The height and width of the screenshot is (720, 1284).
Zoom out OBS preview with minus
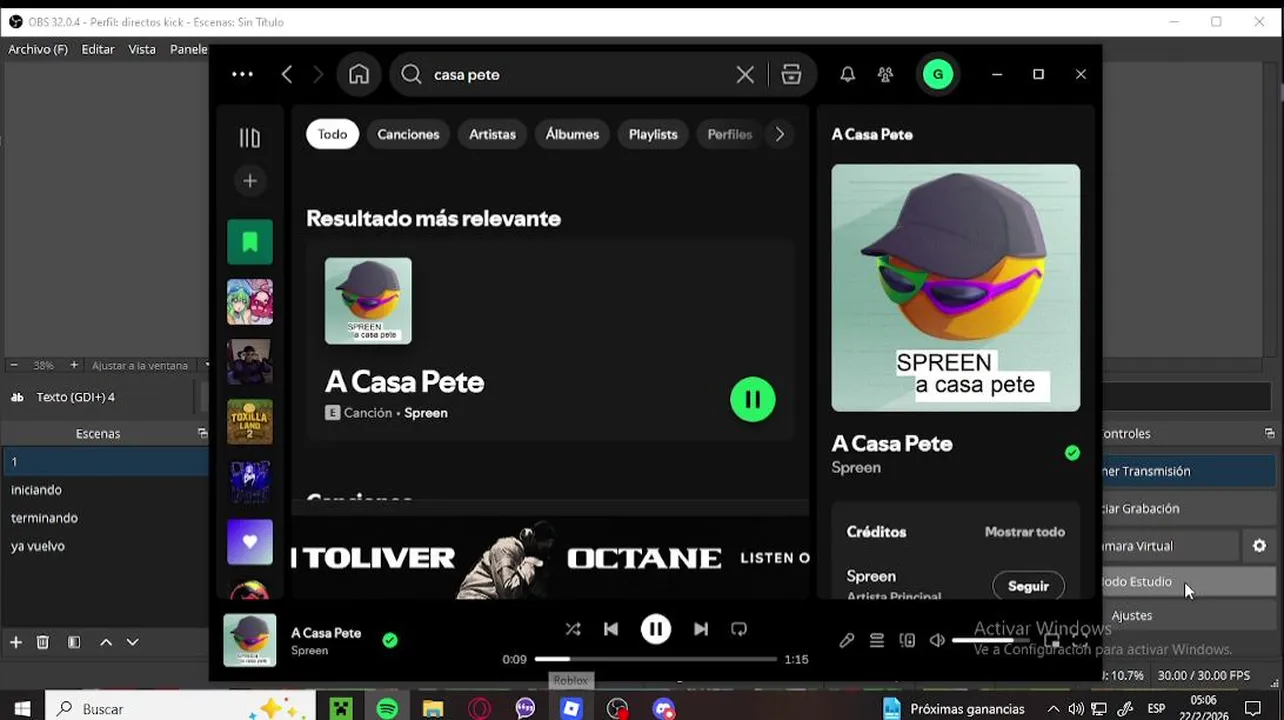[14, 365]
